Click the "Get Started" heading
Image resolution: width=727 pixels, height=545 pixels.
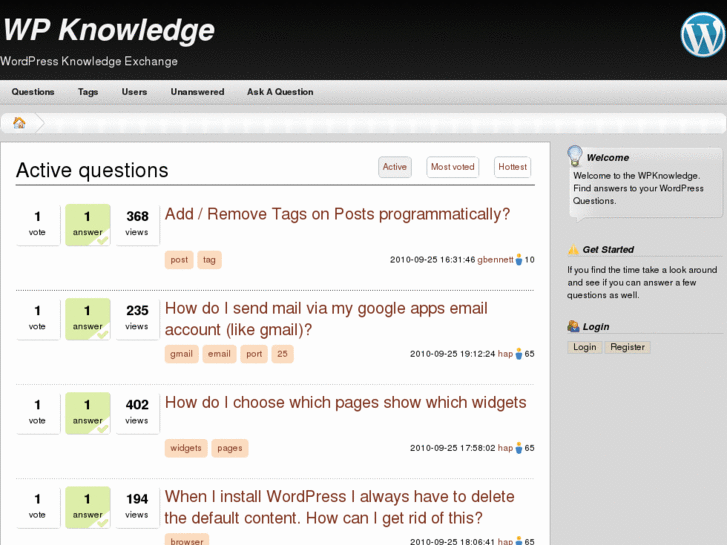608,250
